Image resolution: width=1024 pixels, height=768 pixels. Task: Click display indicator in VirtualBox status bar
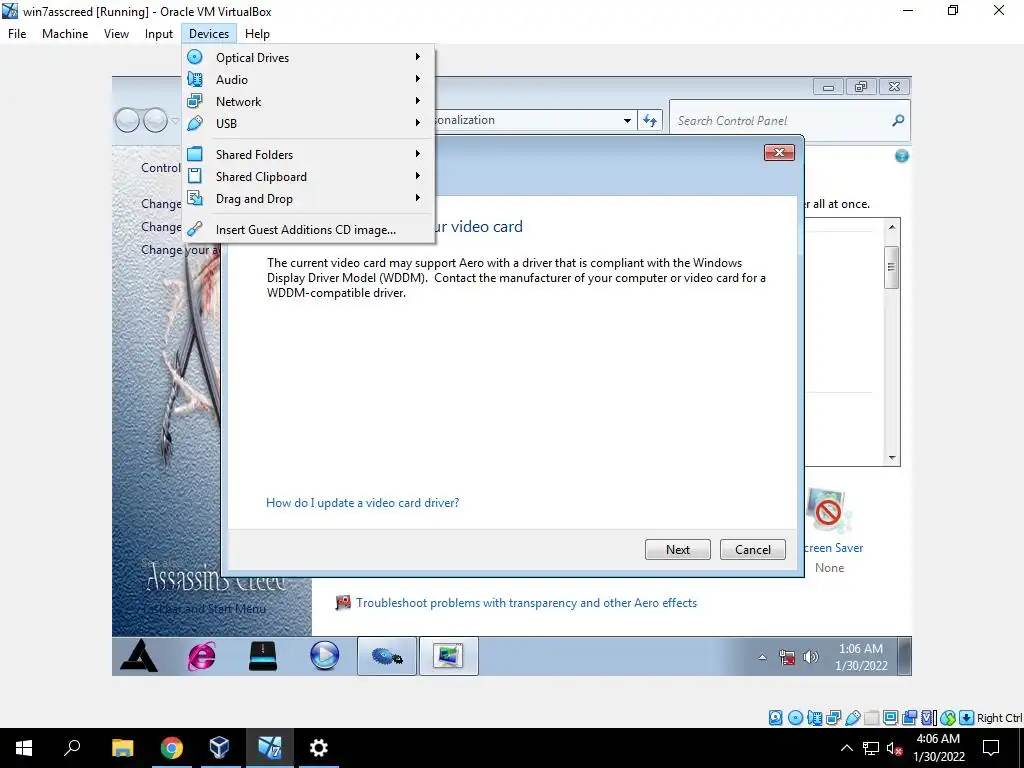pos(890,718)
